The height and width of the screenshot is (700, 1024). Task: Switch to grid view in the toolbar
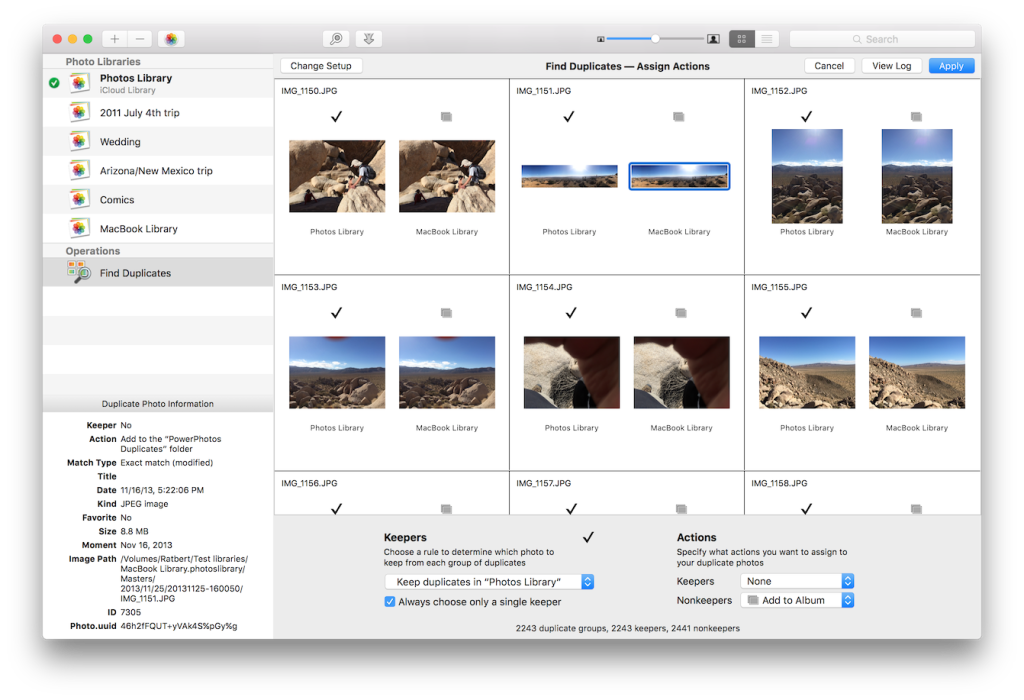[741, 38]
